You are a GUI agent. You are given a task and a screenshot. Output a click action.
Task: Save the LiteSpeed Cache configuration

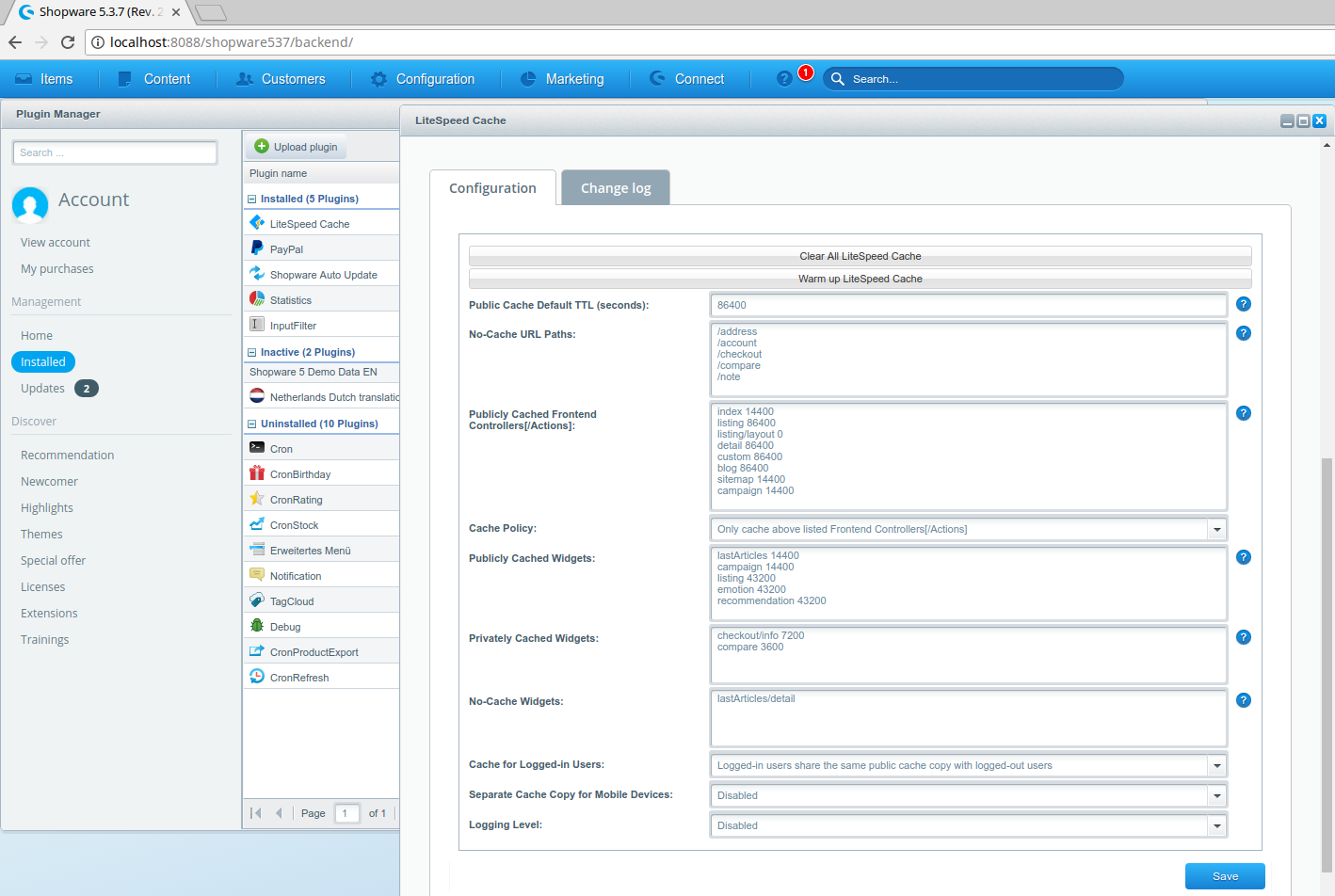pyautogui.click(x=1225, y=876)
